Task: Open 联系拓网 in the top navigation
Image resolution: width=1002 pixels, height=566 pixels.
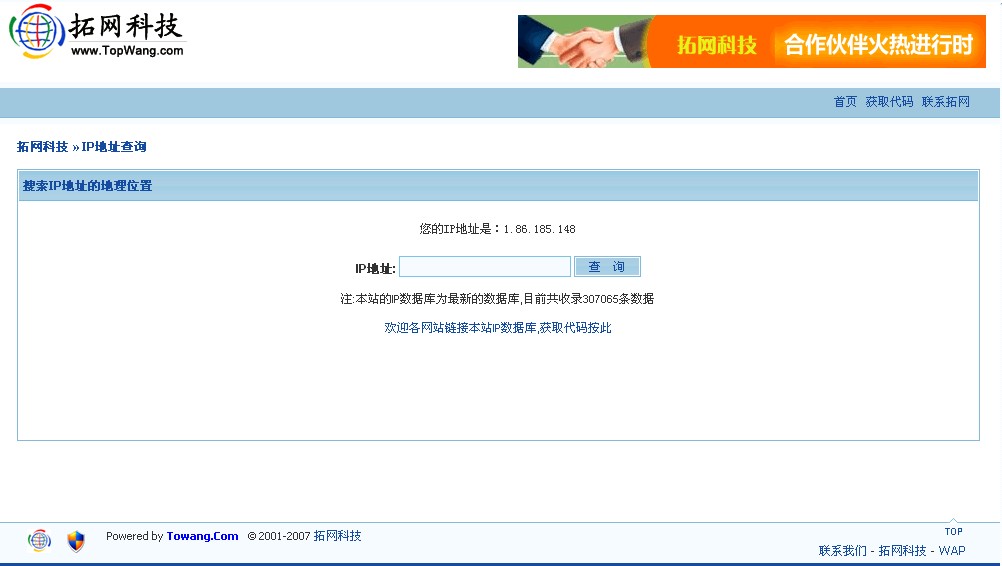Action: tap(946, 102)
